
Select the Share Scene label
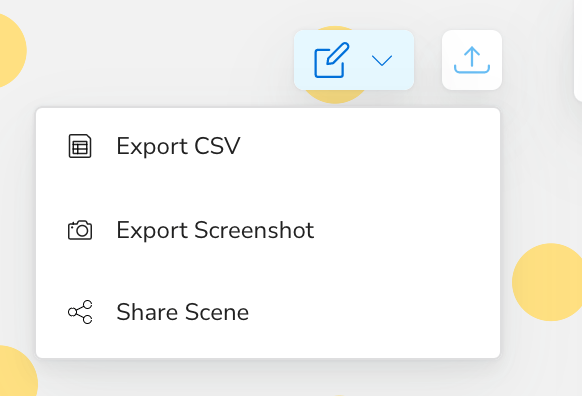(x=183, y=312)
